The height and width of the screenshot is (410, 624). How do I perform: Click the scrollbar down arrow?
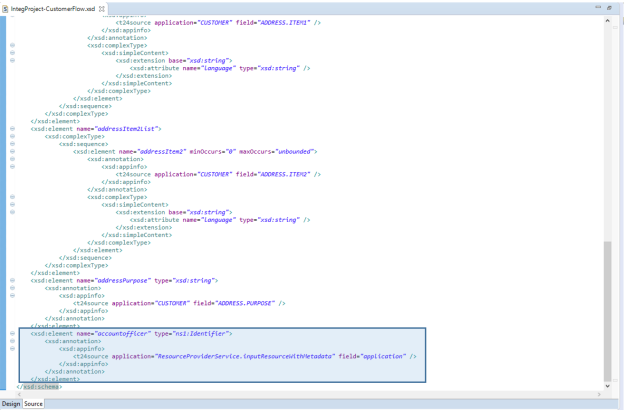pyautogui.click(x=608, y=387)
